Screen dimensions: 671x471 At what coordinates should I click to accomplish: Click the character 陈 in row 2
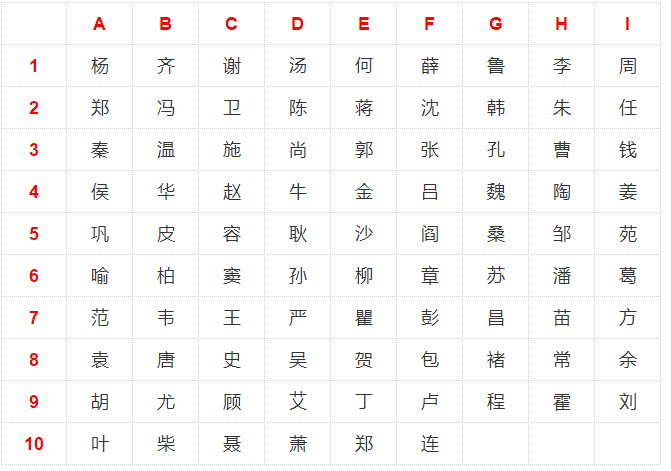pos(298,108)
